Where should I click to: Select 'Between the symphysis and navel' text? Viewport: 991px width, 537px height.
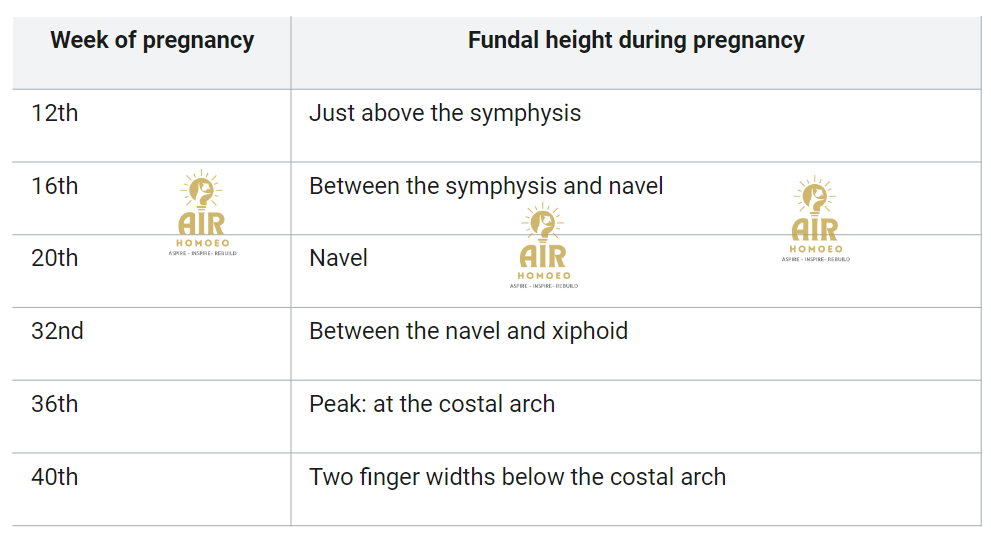click(486, 186)
